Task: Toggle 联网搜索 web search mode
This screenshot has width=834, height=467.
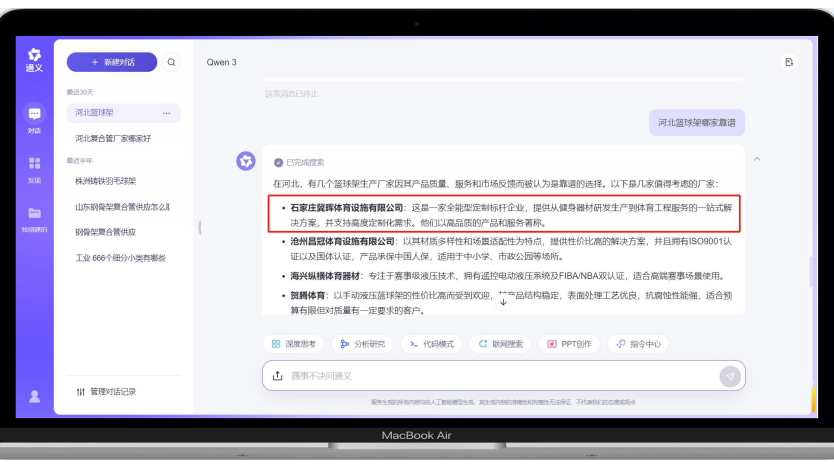Action: [502, 344]
